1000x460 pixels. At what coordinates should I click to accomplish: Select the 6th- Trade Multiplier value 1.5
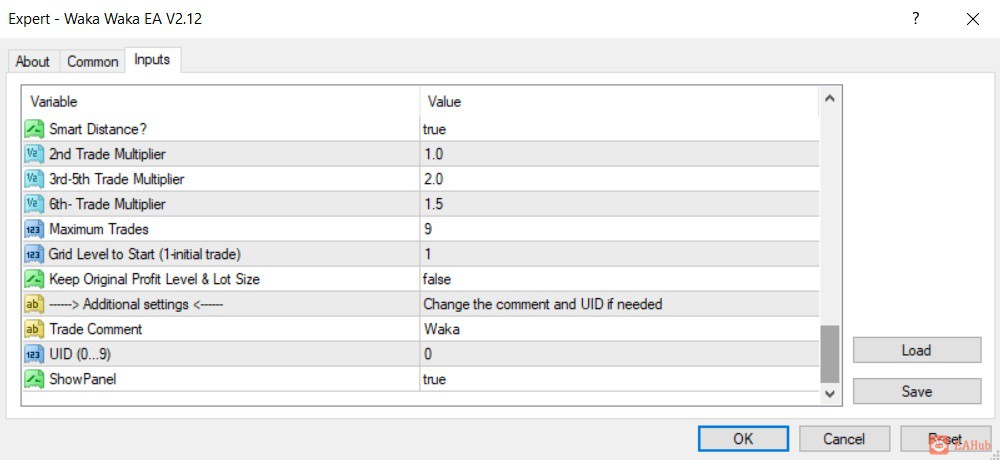433,204
